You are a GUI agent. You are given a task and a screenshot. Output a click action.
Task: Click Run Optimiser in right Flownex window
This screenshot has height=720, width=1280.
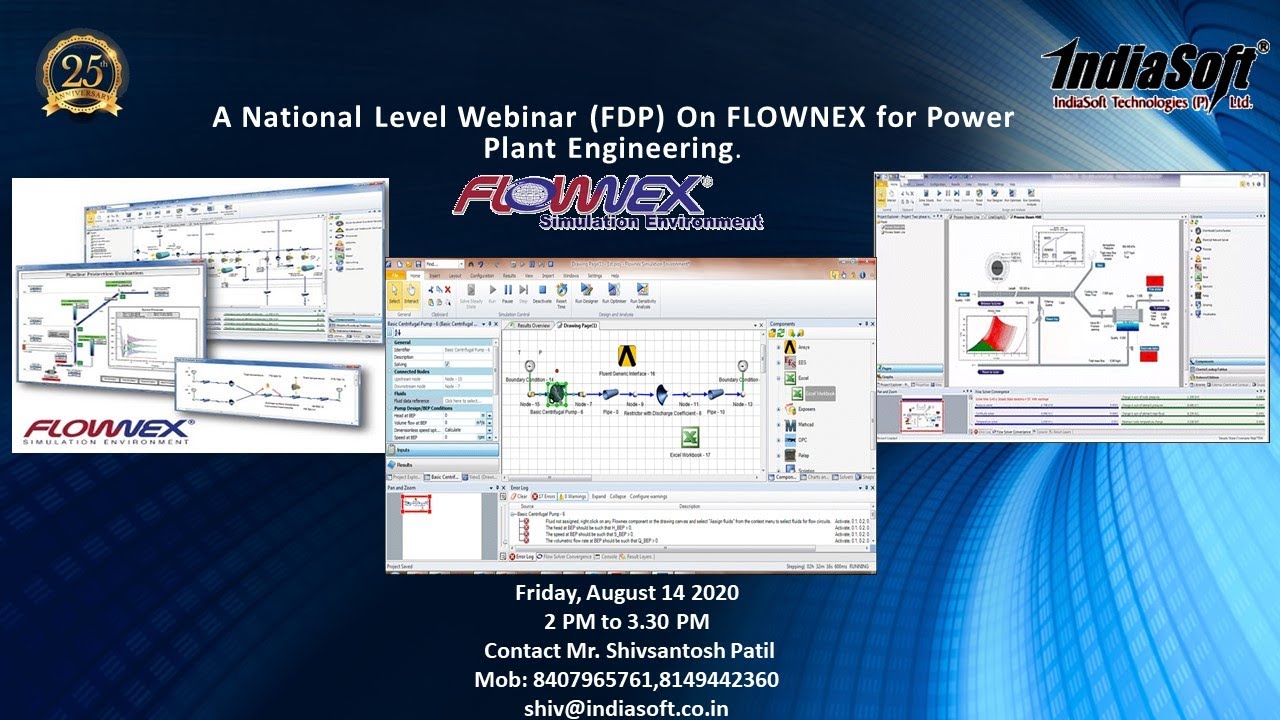point(1012,196)
